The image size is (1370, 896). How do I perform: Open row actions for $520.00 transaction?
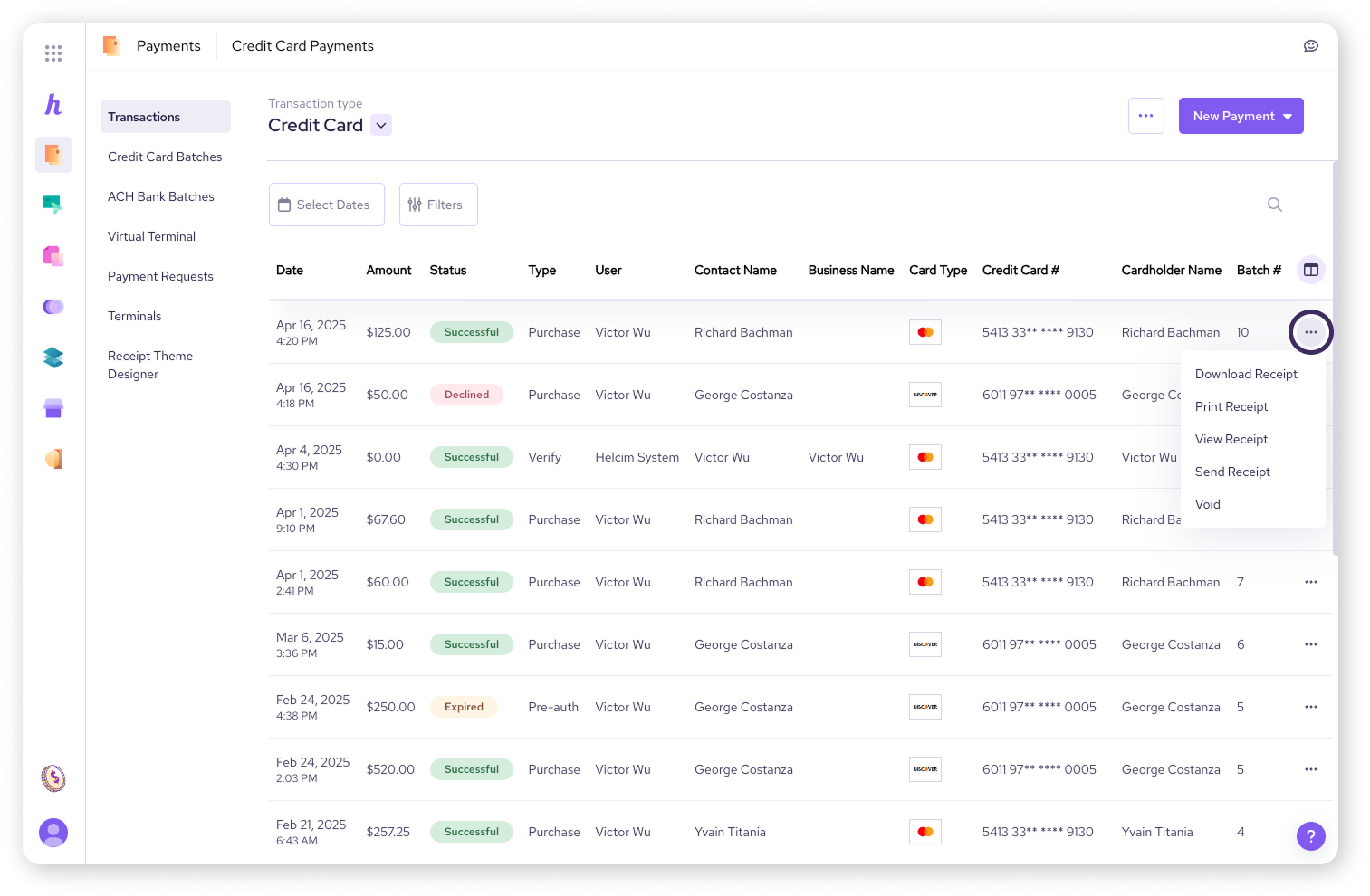point(1310,769)
